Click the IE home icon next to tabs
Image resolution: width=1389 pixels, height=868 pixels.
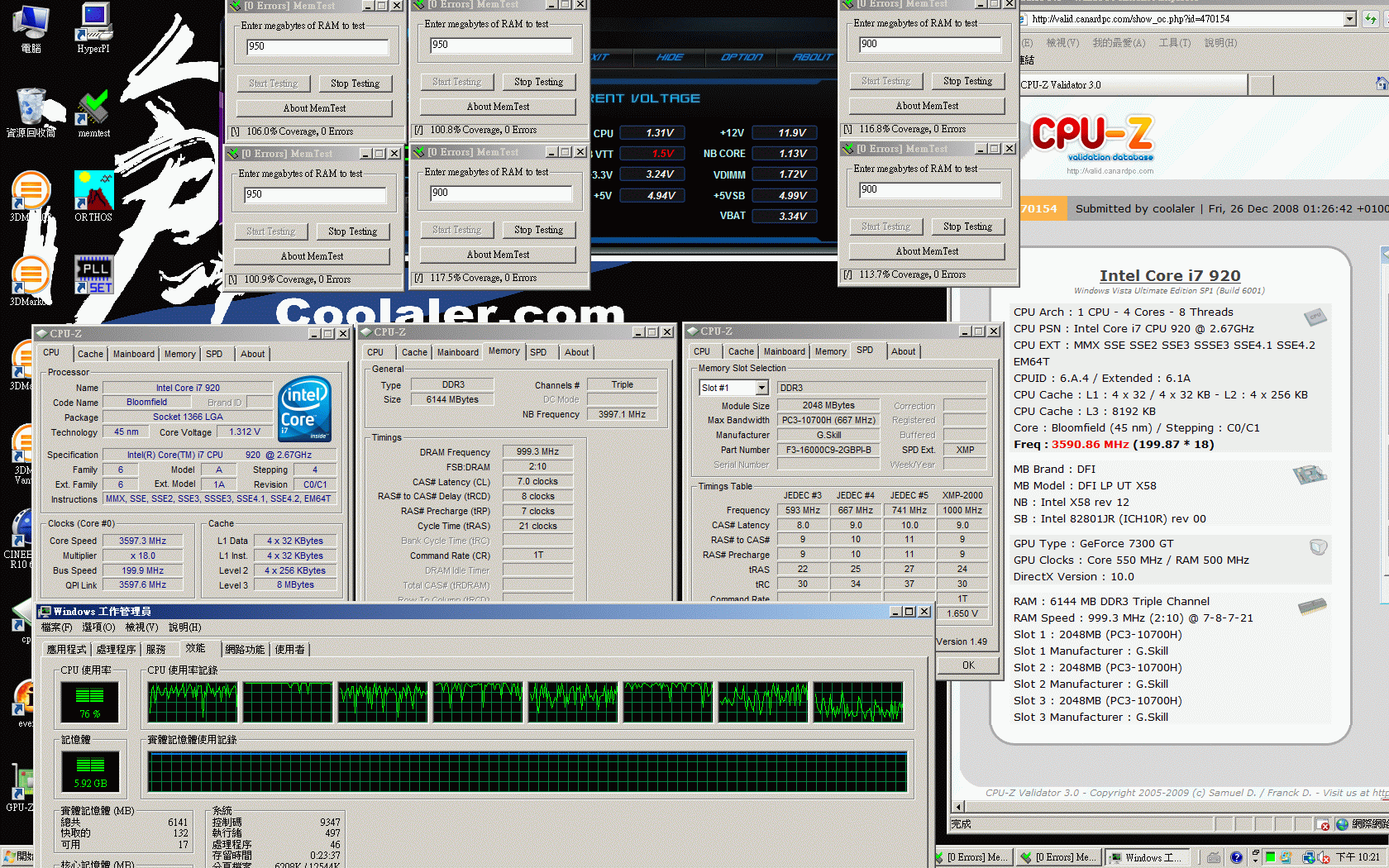click(1382, 83)
